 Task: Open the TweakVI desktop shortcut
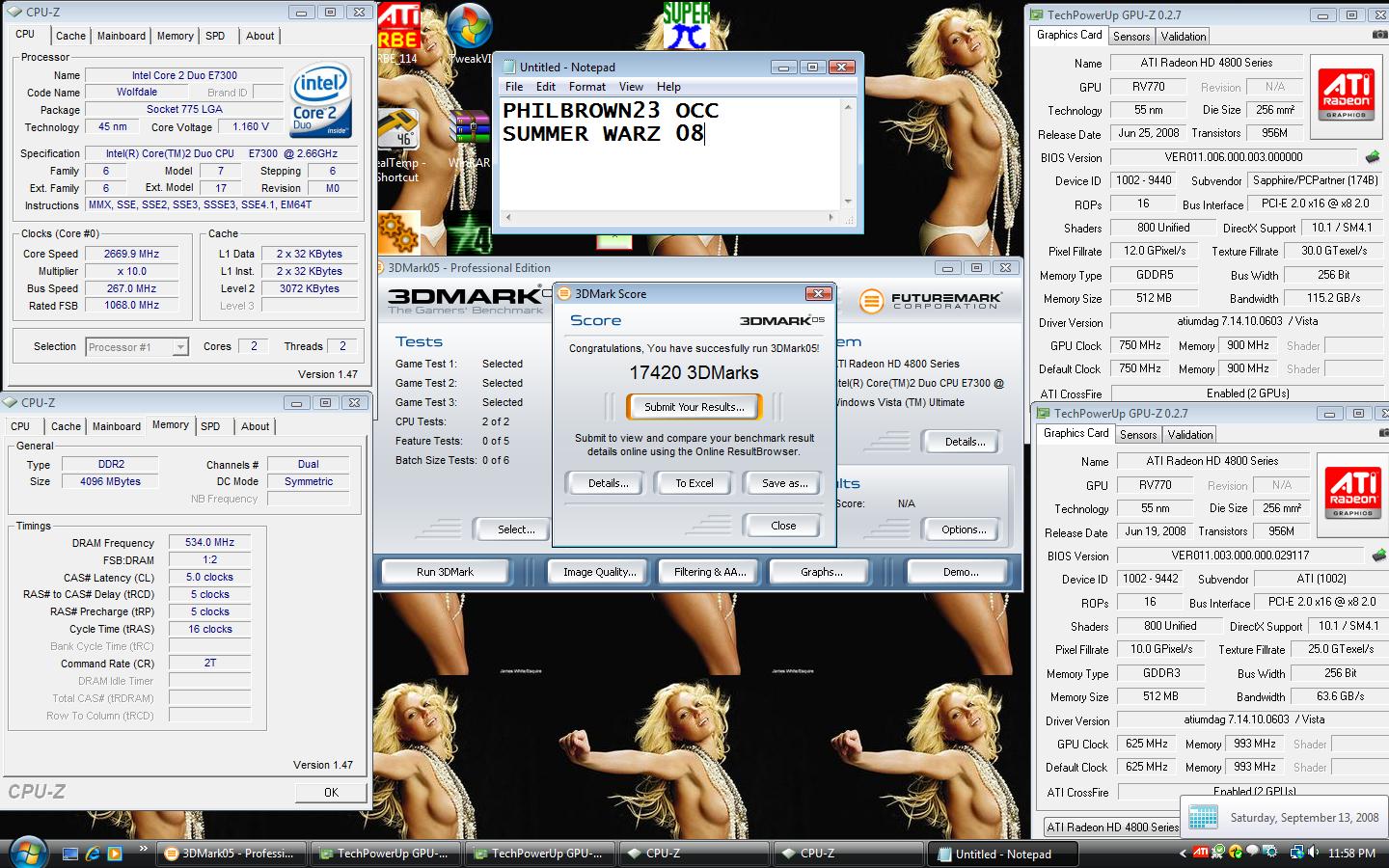[470, 33]
